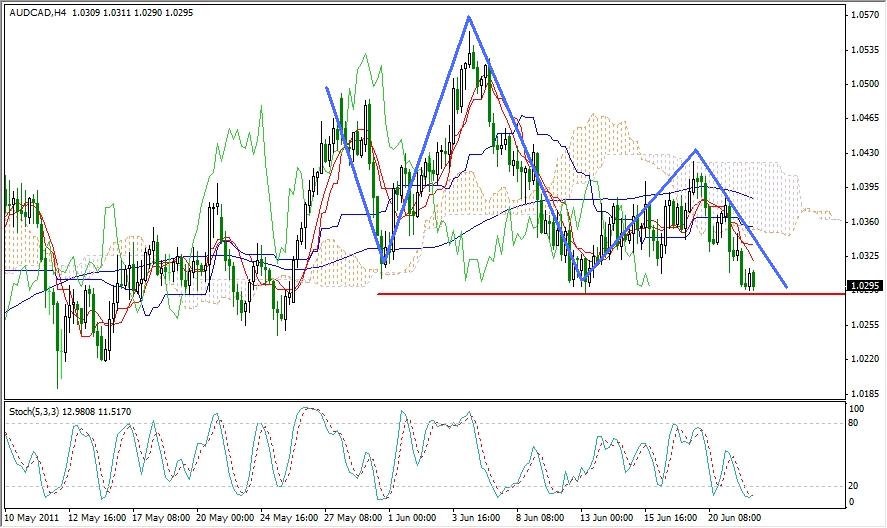Click the 1.0465 price axis label

(864, 118)
